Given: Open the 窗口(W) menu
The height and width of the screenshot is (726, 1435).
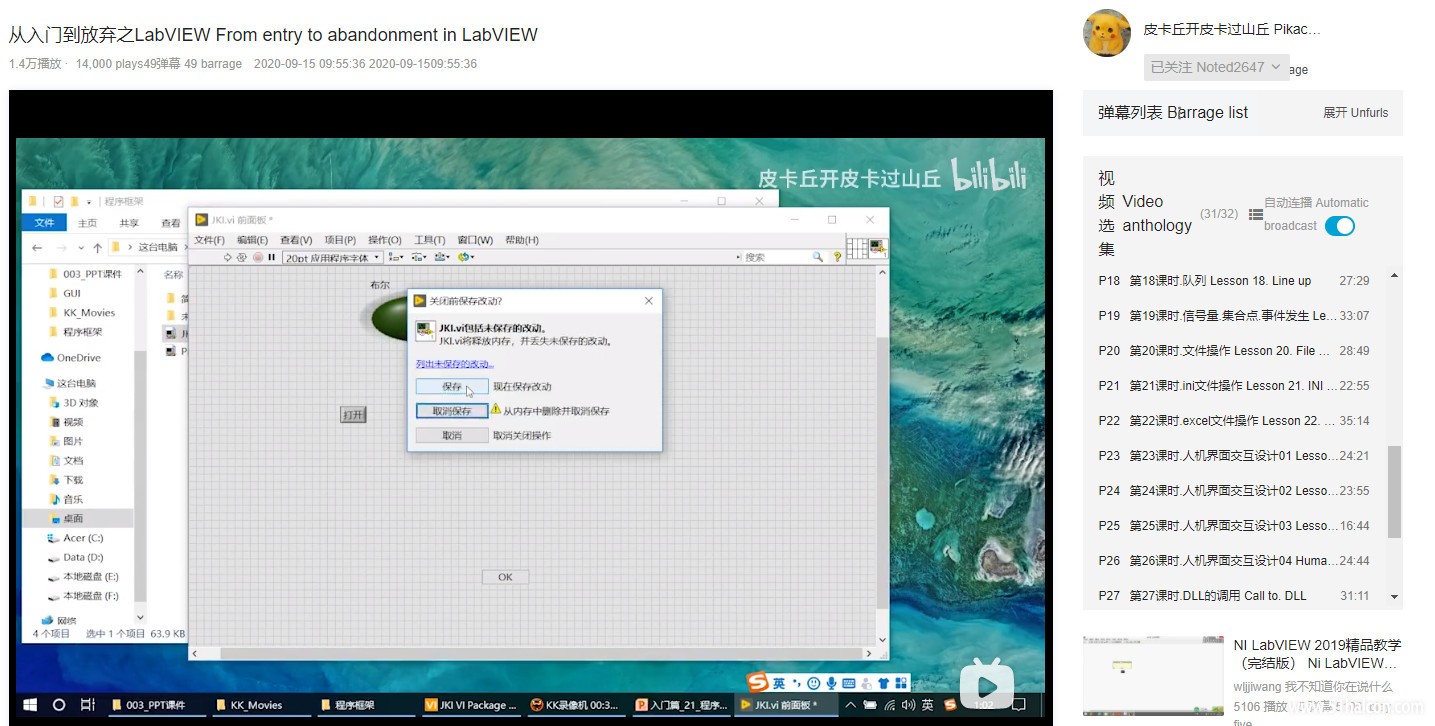Looking at the screenshot, I should [475, 240].
